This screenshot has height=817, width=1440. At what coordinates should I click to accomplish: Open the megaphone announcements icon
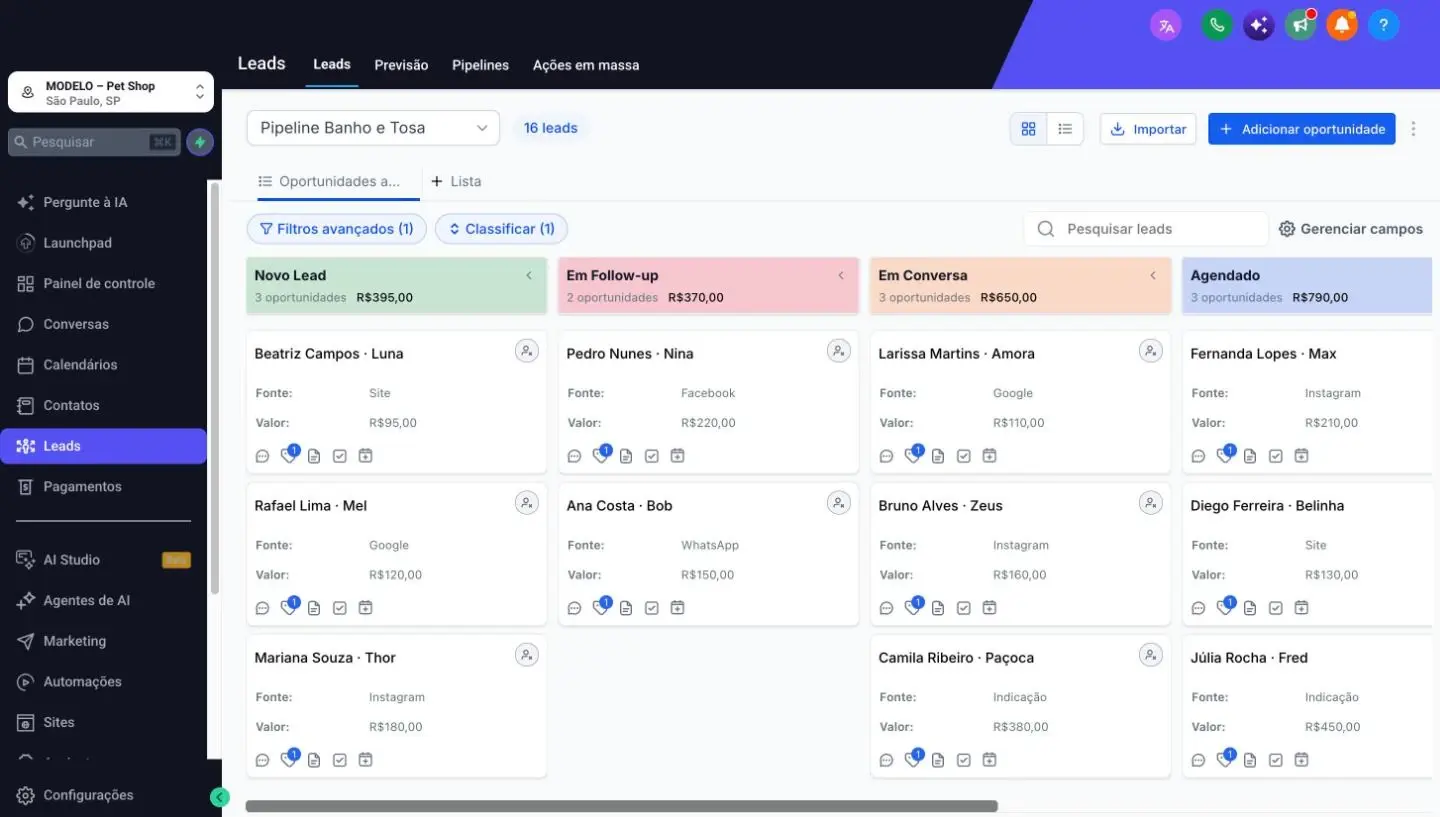[1300, 26]
